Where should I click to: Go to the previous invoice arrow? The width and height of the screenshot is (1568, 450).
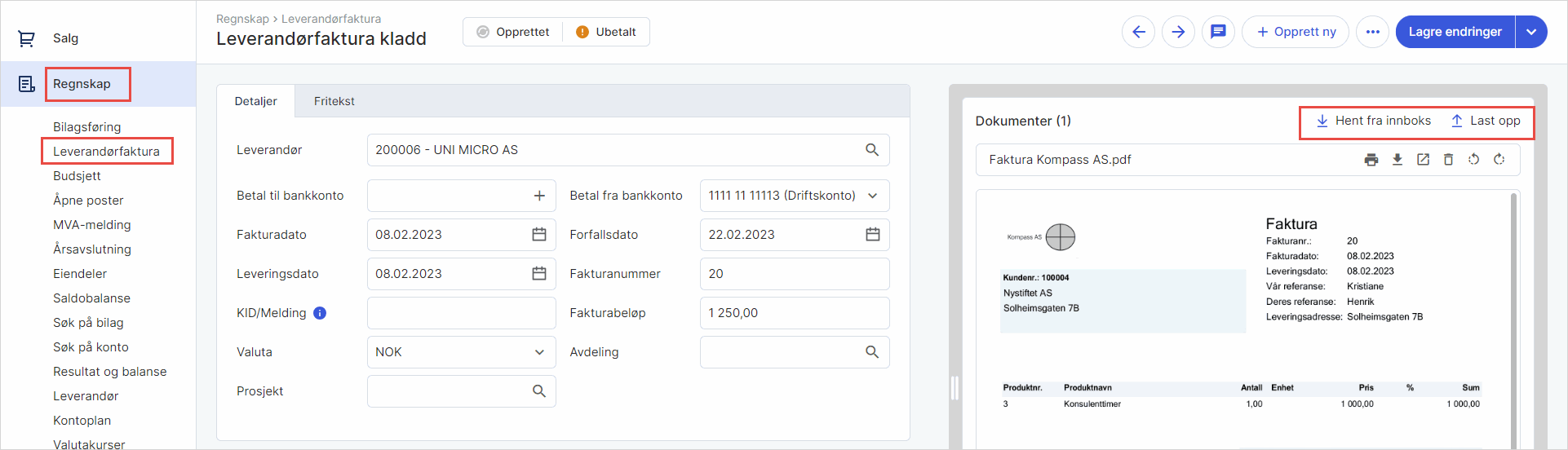[1138, 32]
